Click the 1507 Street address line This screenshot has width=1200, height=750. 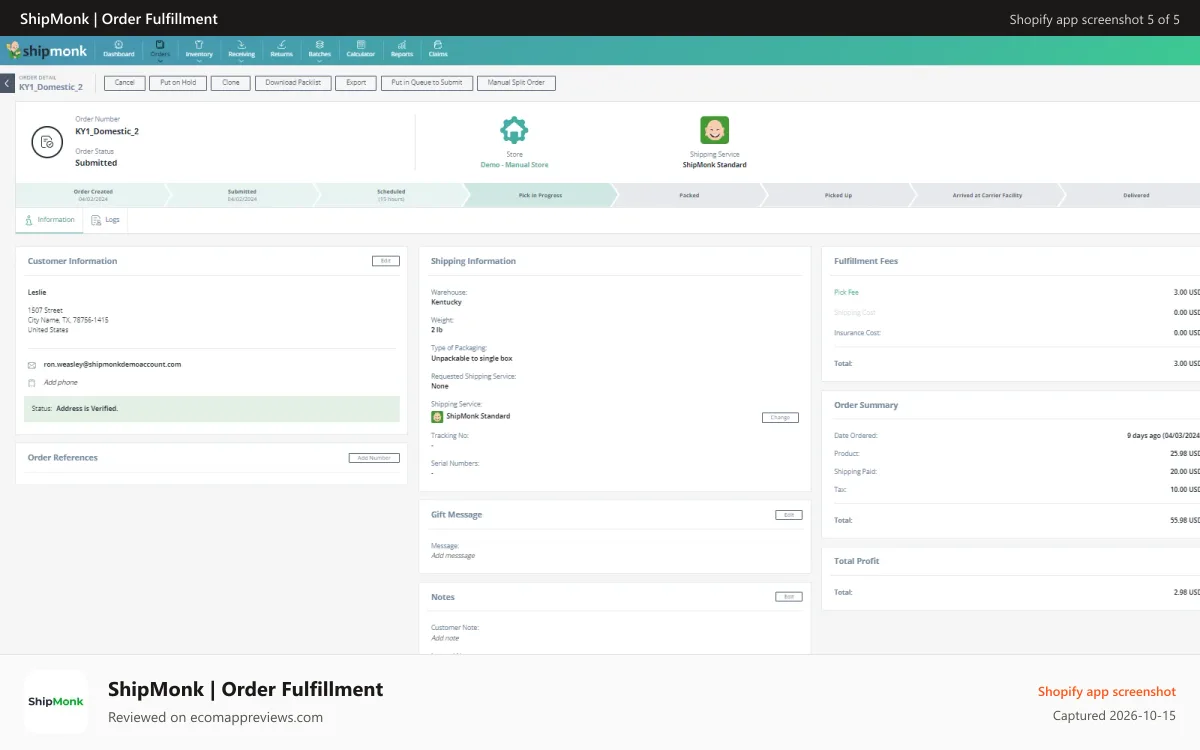(45, 311)
